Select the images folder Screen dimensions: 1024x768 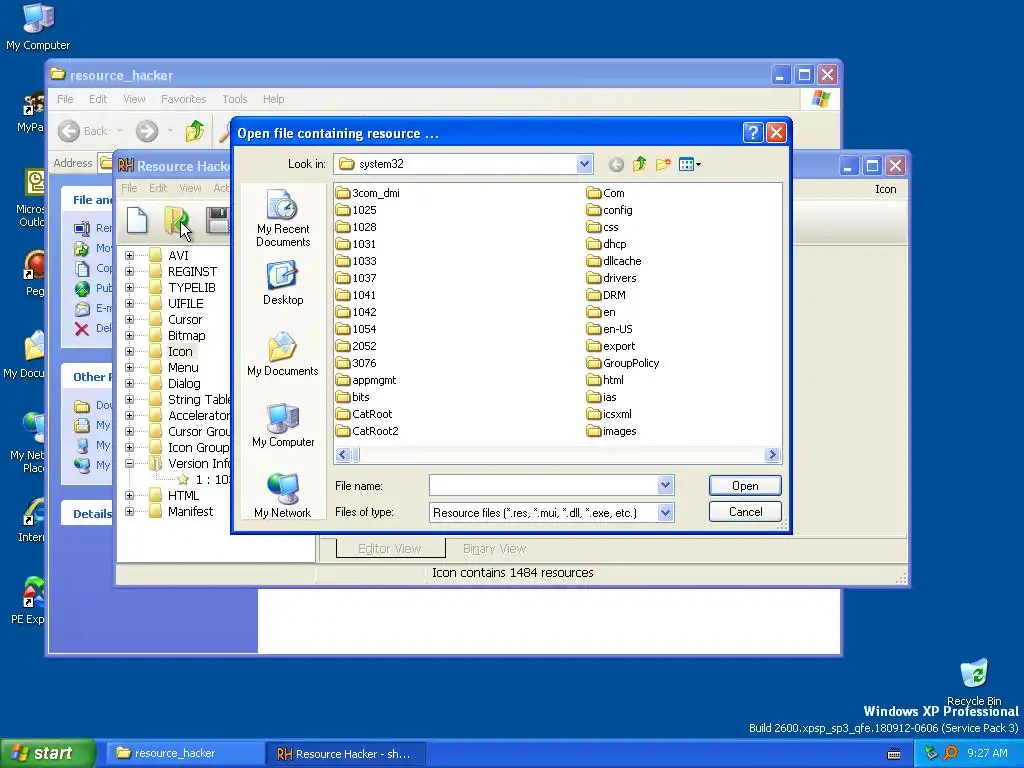tap(612, 430)
